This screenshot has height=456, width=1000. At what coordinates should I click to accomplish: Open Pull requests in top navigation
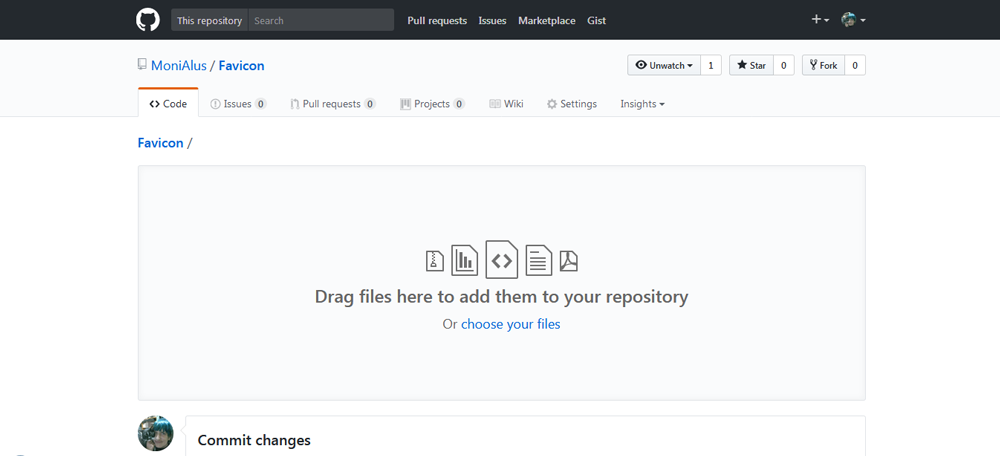point(437,20)
